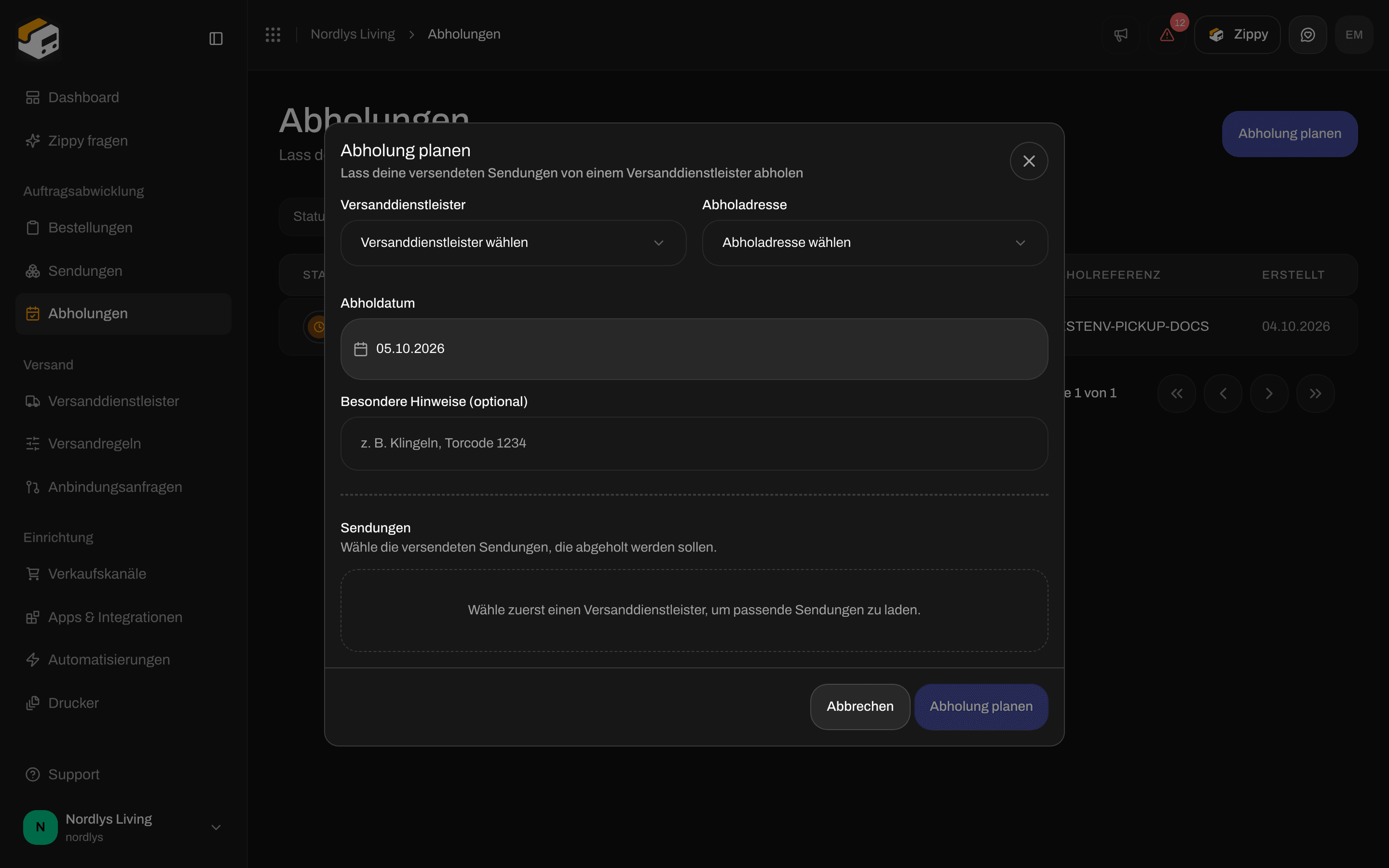This screenshot has width=1389, height=868.
Task: Go to last page double-arrow icon
Action: pos(1316,393)
